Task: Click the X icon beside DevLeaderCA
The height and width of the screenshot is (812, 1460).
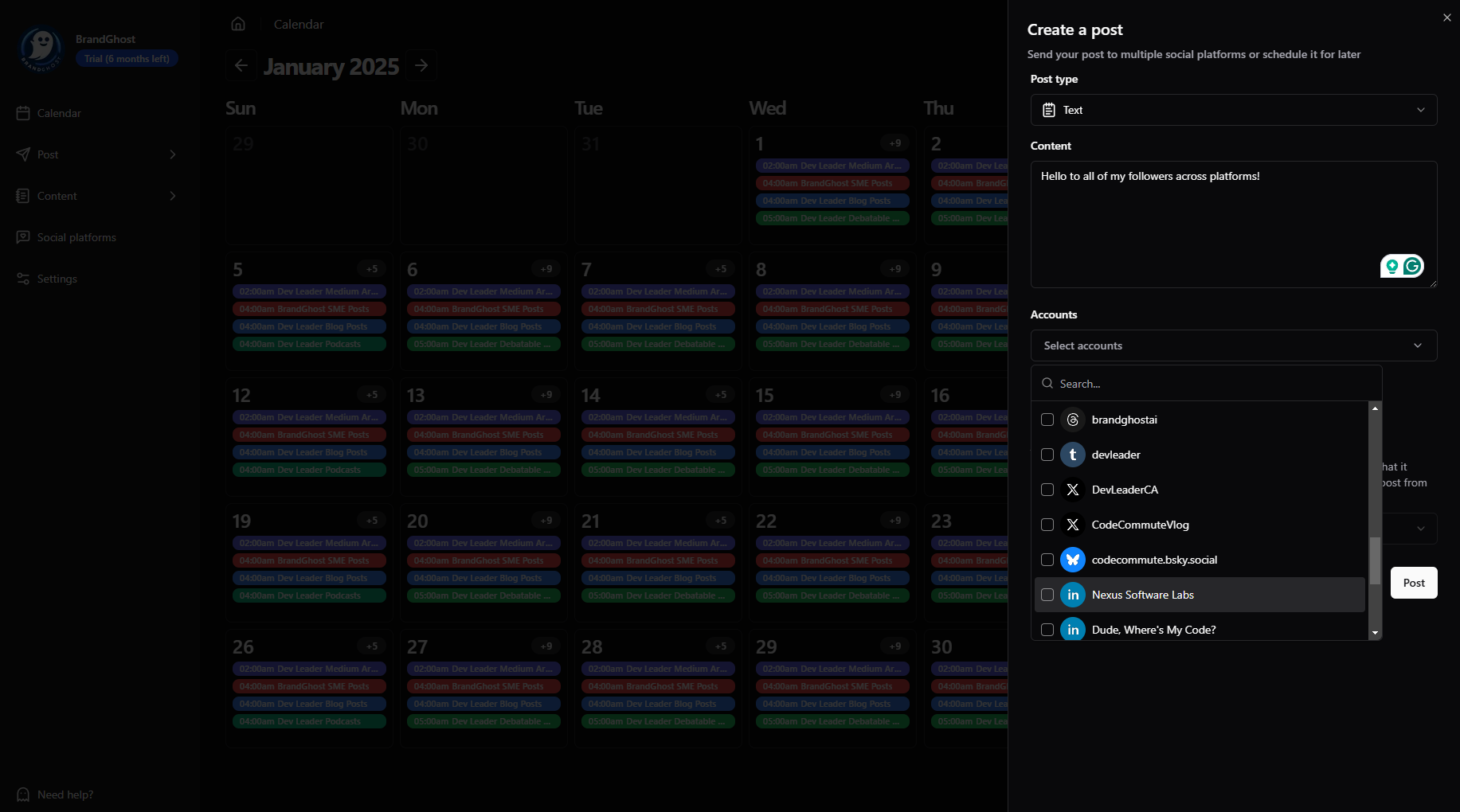Action: click(x=1073, y=490)
